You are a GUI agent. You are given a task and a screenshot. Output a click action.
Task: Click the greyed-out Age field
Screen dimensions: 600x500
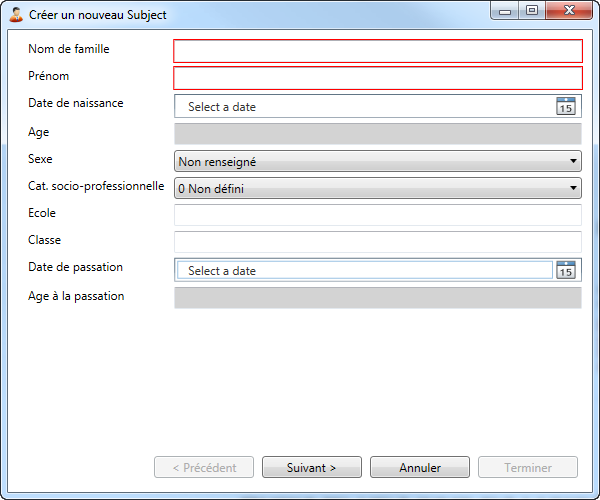(x=377, y=134)
